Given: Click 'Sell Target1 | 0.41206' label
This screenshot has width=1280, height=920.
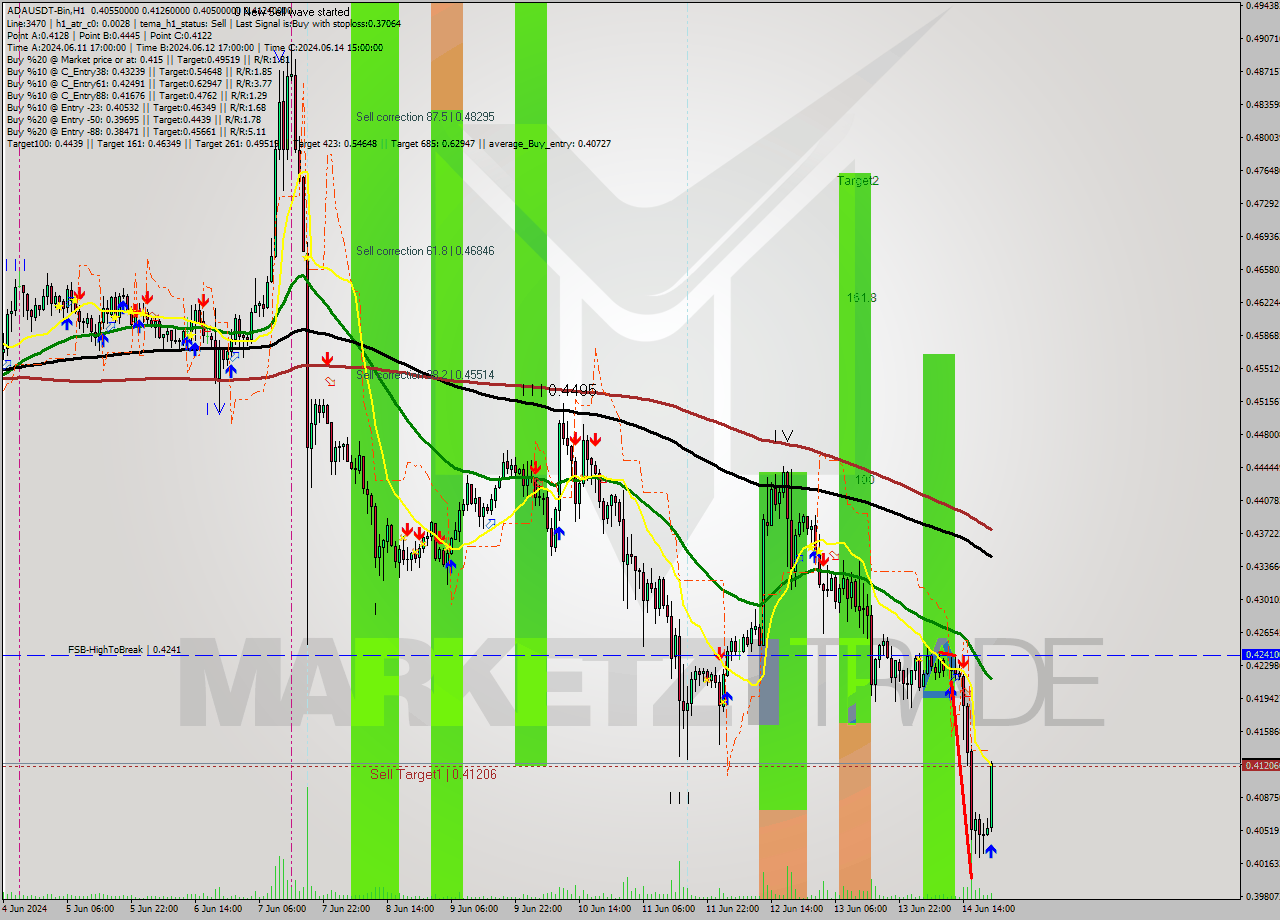Looking at the screenshot, I should (x=433, y=774).
